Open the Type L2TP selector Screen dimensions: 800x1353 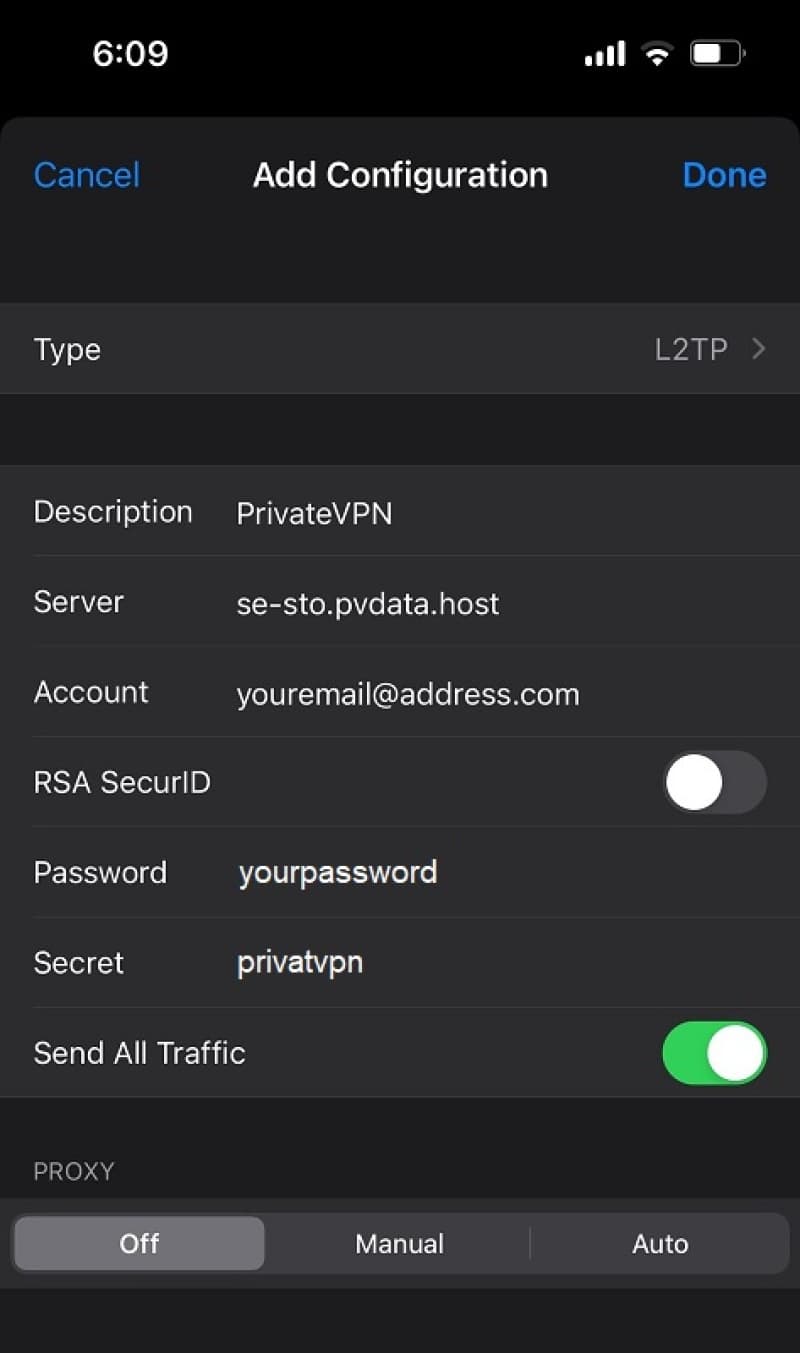tap(400, 349)
